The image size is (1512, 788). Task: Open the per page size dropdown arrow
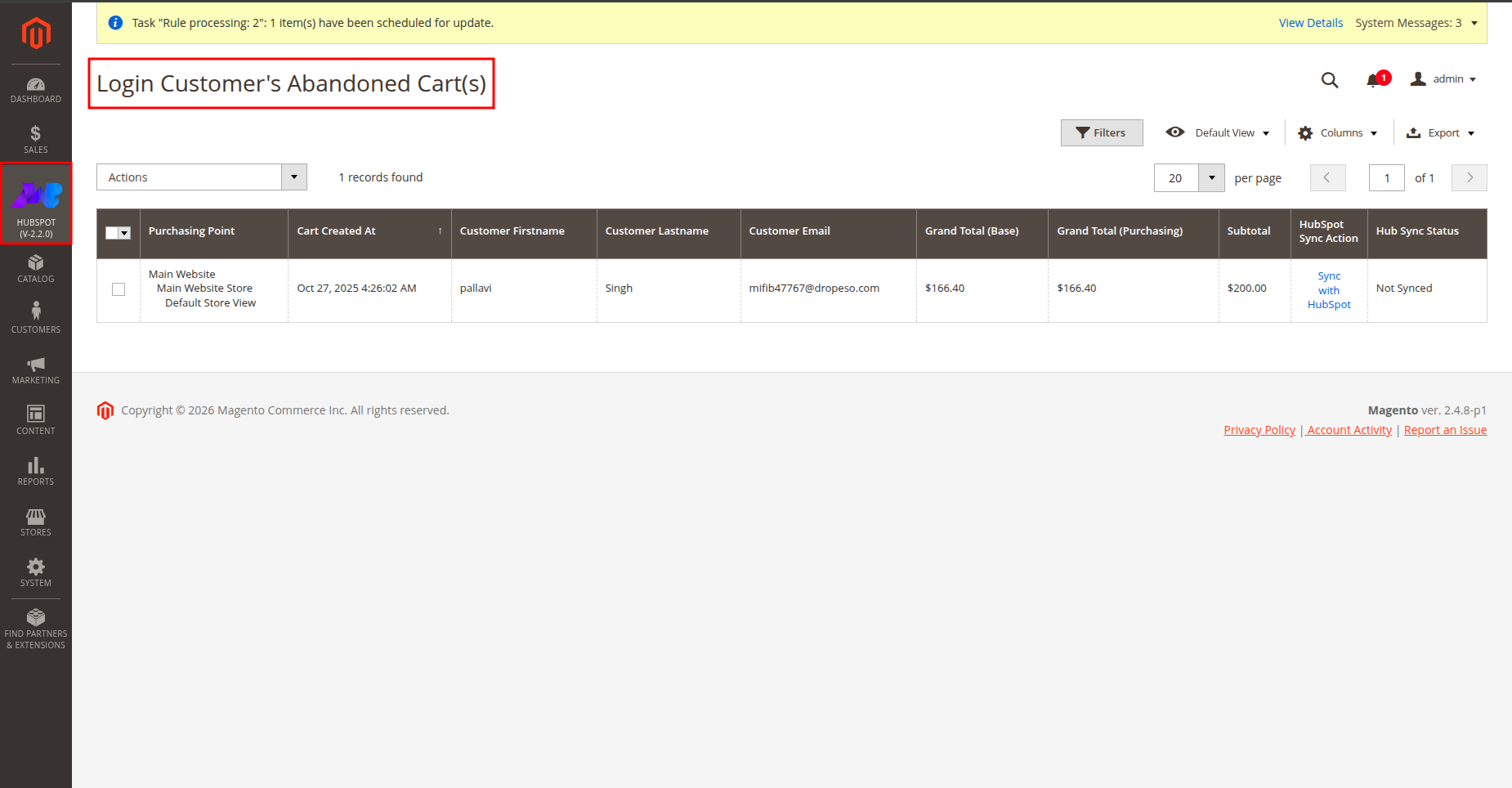(x=1211, y=178)
